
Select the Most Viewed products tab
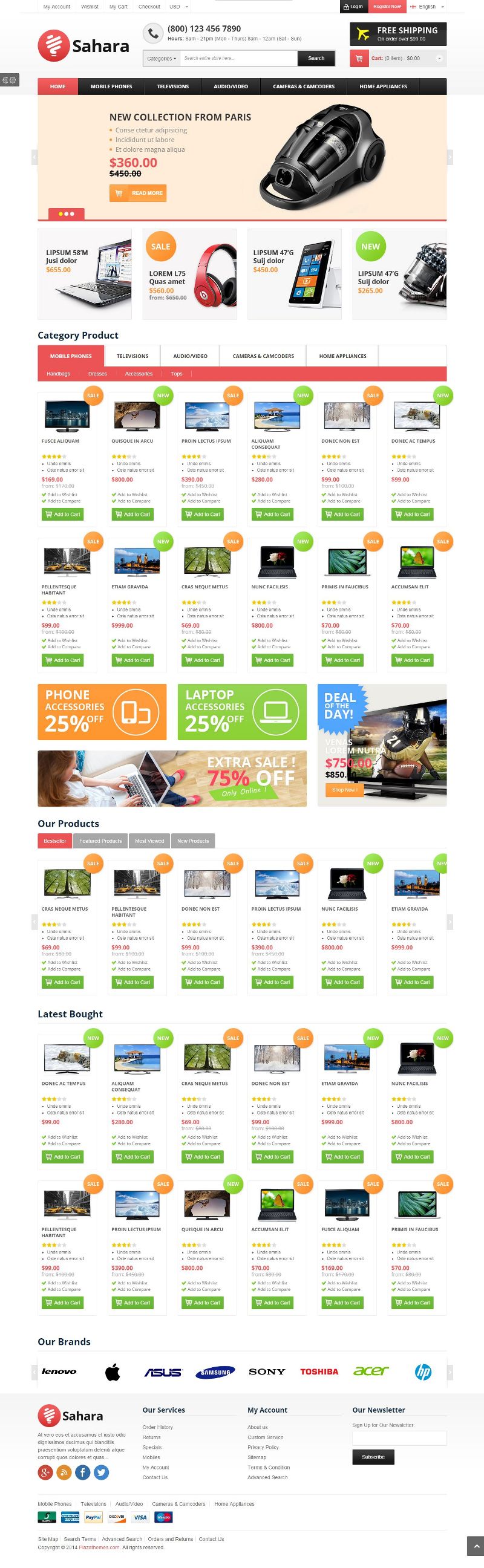click(x=150, y=841)
